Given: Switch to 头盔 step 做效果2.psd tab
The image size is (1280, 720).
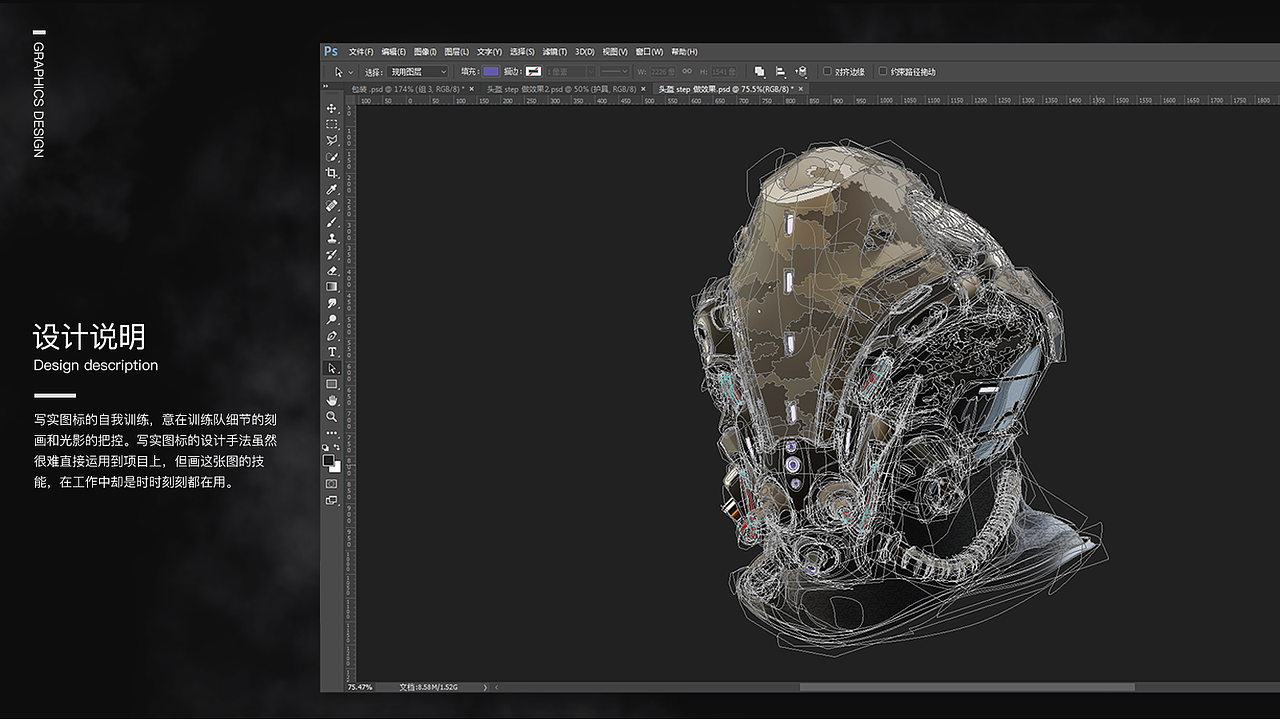Looking at the screenshot, I should (x=562, y=88).
